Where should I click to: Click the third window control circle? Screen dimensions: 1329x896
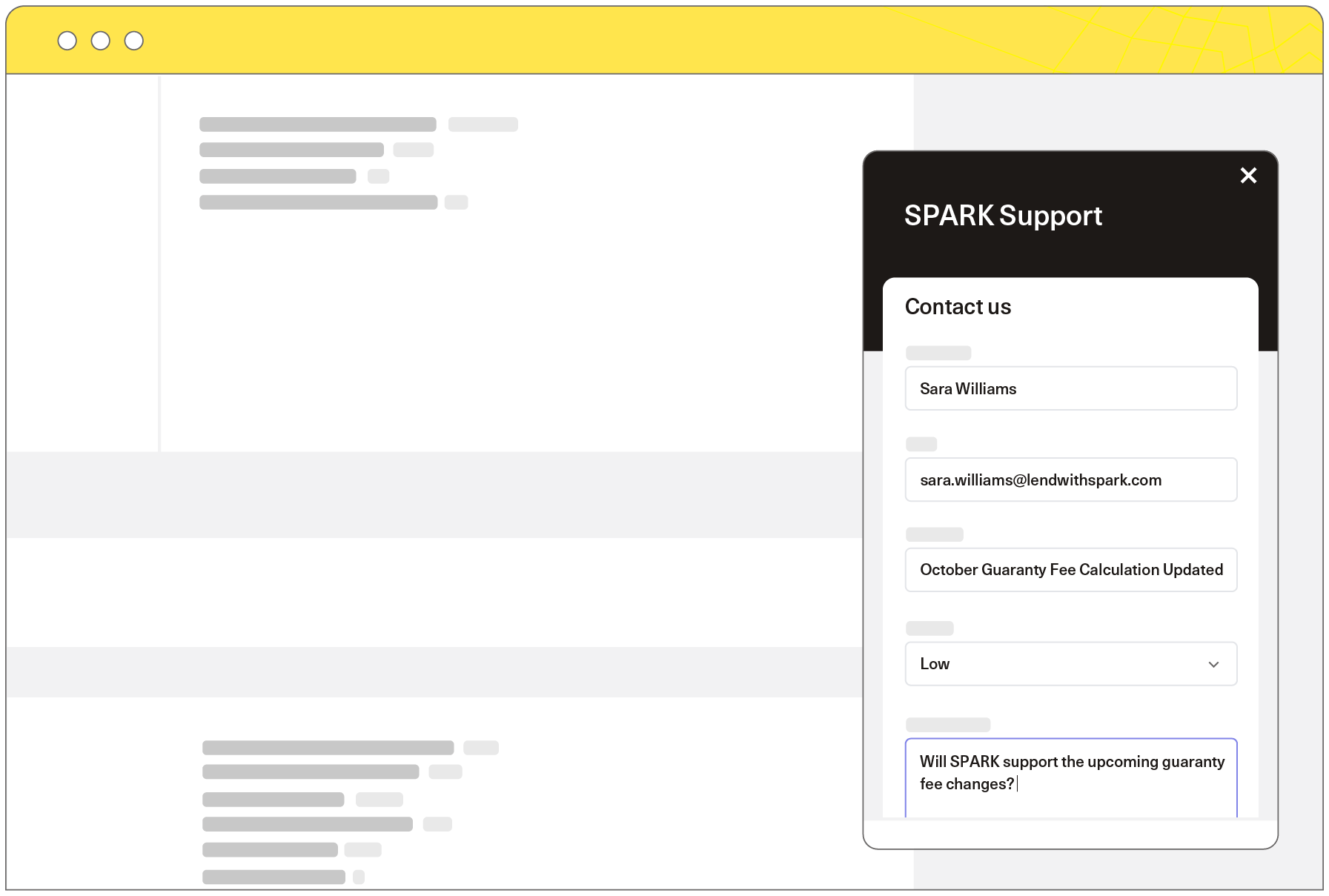pos(134,41)
